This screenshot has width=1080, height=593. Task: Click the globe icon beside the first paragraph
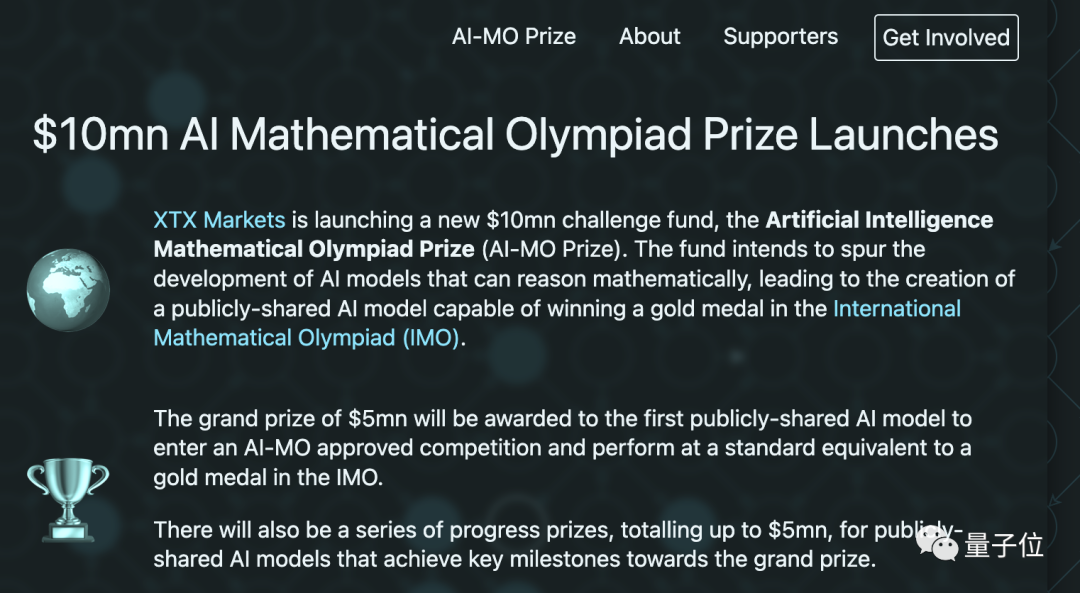(68, 290)
